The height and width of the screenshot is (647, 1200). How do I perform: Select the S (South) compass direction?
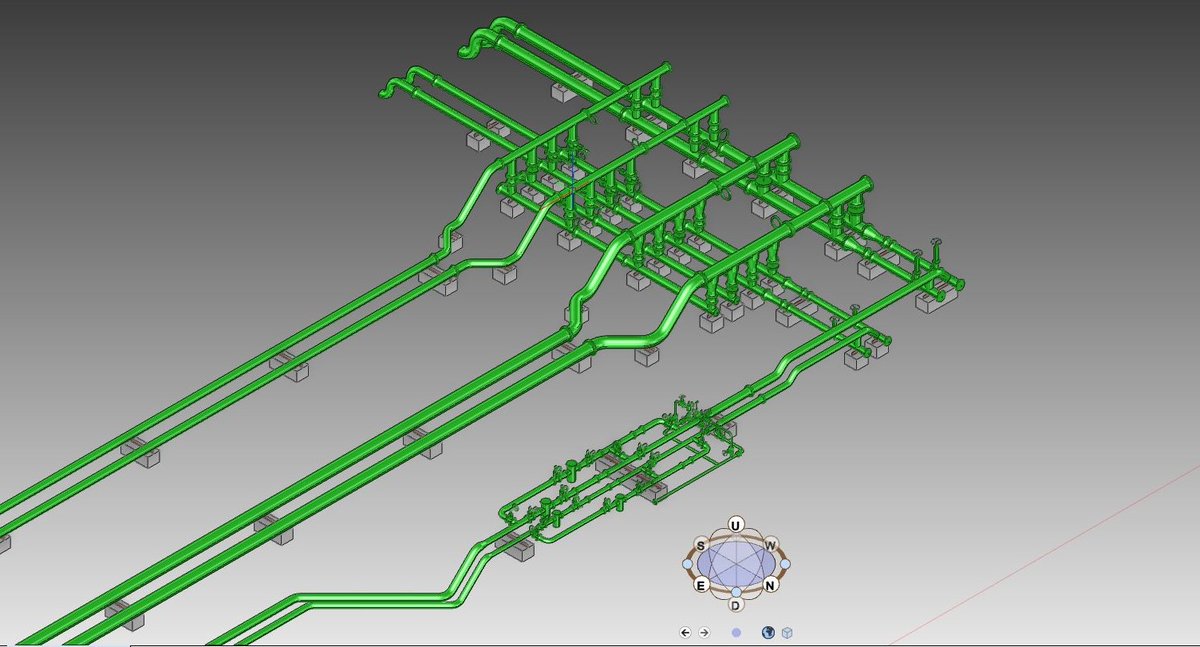(x=701, y=546)
